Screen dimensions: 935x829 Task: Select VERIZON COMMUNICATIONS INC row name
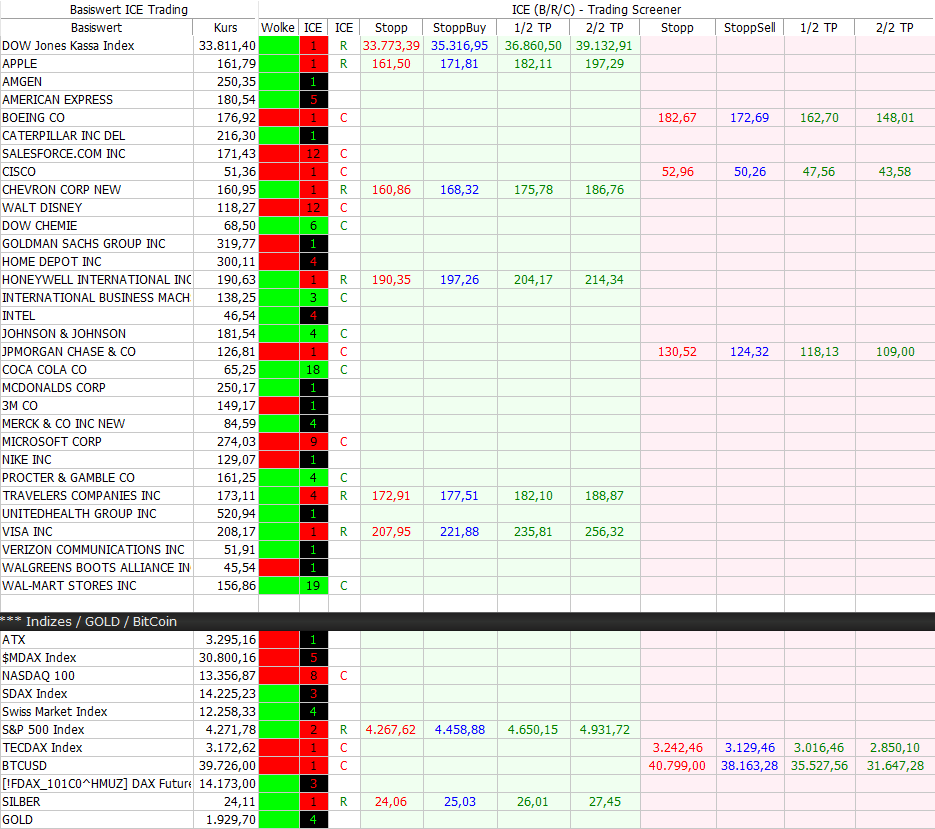[x=93, y=549]
